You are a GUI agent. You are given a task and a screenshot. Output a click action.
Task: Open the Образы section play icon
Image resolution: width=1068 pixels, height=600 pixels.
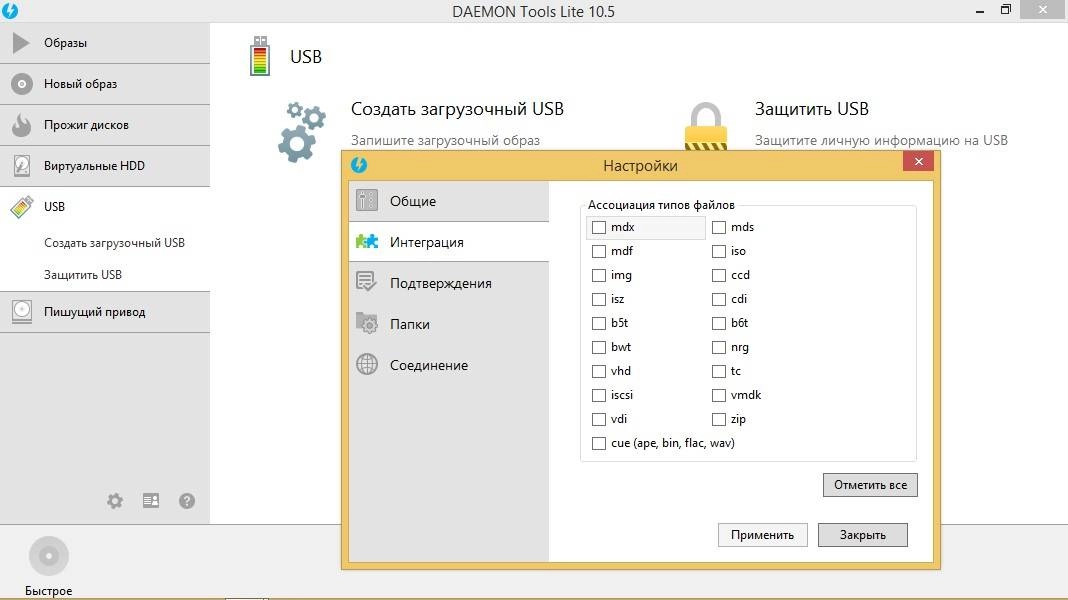20,43
